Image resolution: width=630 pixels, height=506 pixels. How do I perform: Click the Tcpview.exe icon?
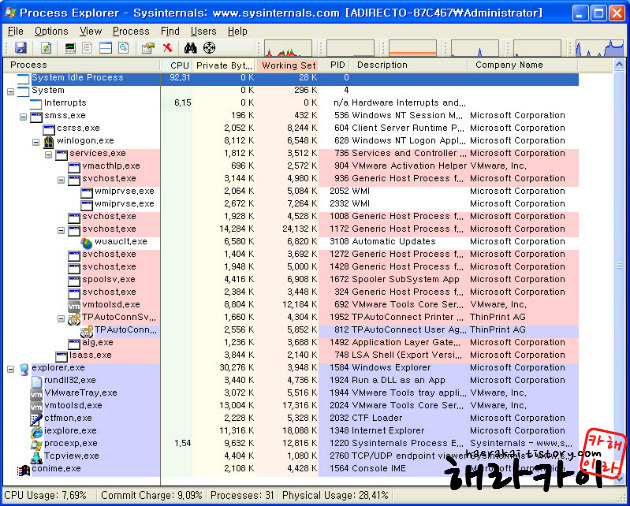[37, 457]
